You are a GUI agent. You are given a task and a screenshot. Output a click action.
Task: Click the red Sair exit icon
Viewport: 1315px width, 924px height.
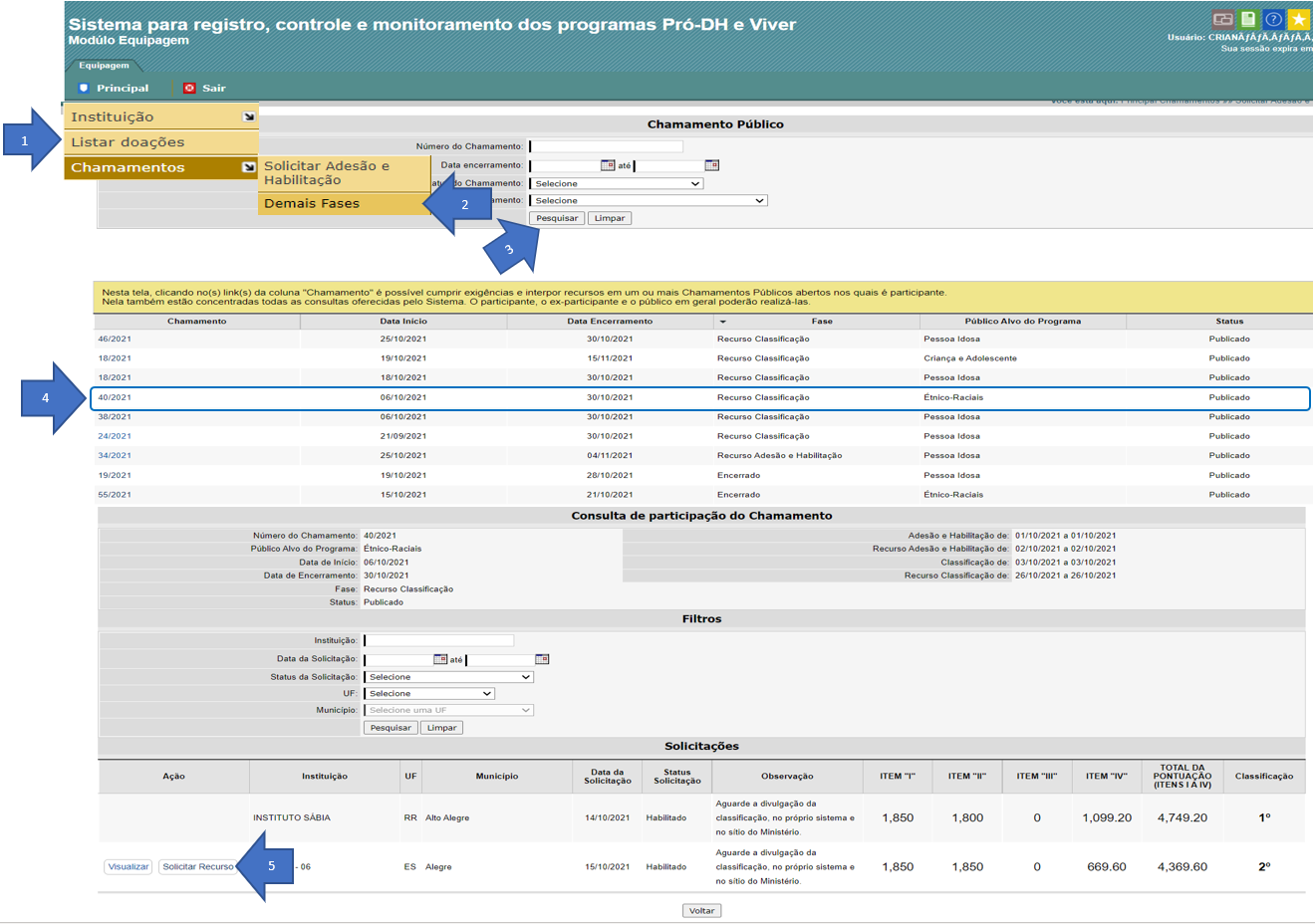(189, 88)
